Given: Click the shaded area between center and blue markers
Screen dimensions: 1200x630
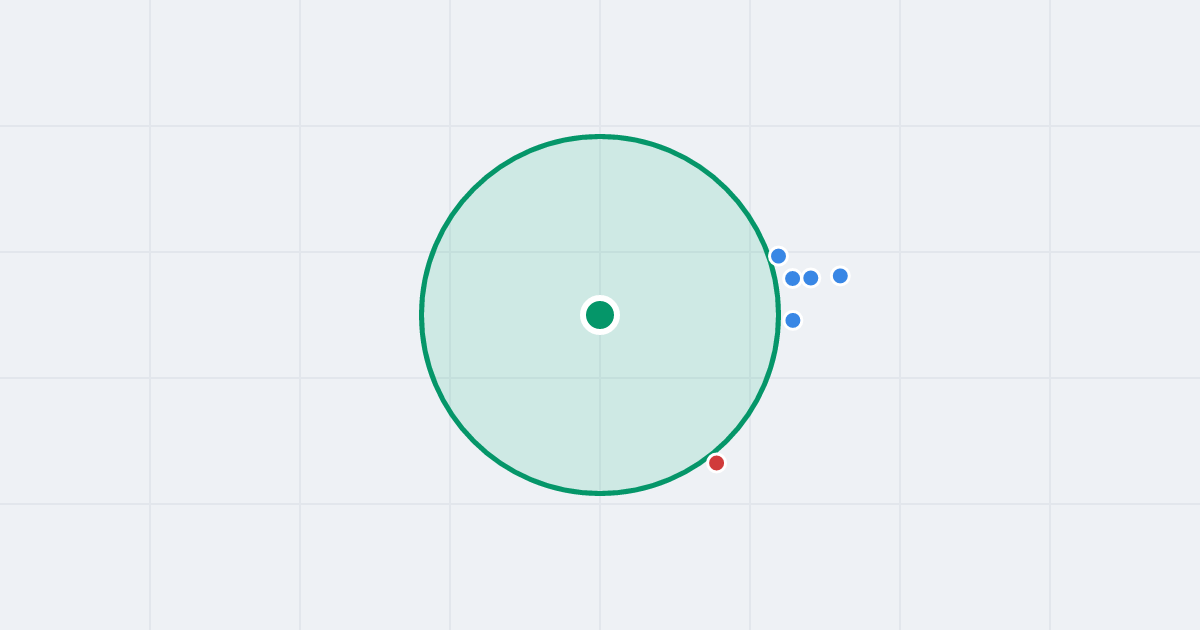Looking at the screenshot, I should [700, 300].
